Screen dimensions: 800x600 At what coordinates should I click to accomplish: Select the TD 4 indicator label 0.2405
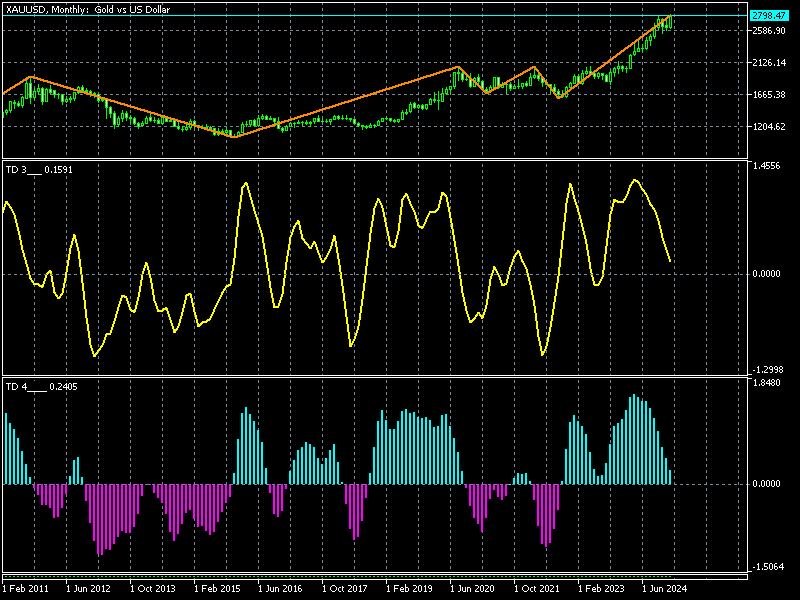click(41, 387)
